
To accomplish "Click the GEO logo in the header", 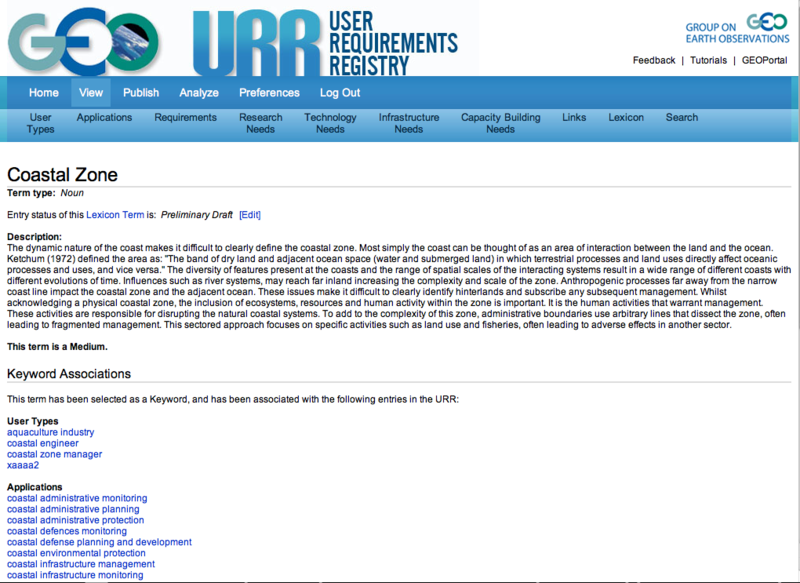I will (x=80, y=42).
